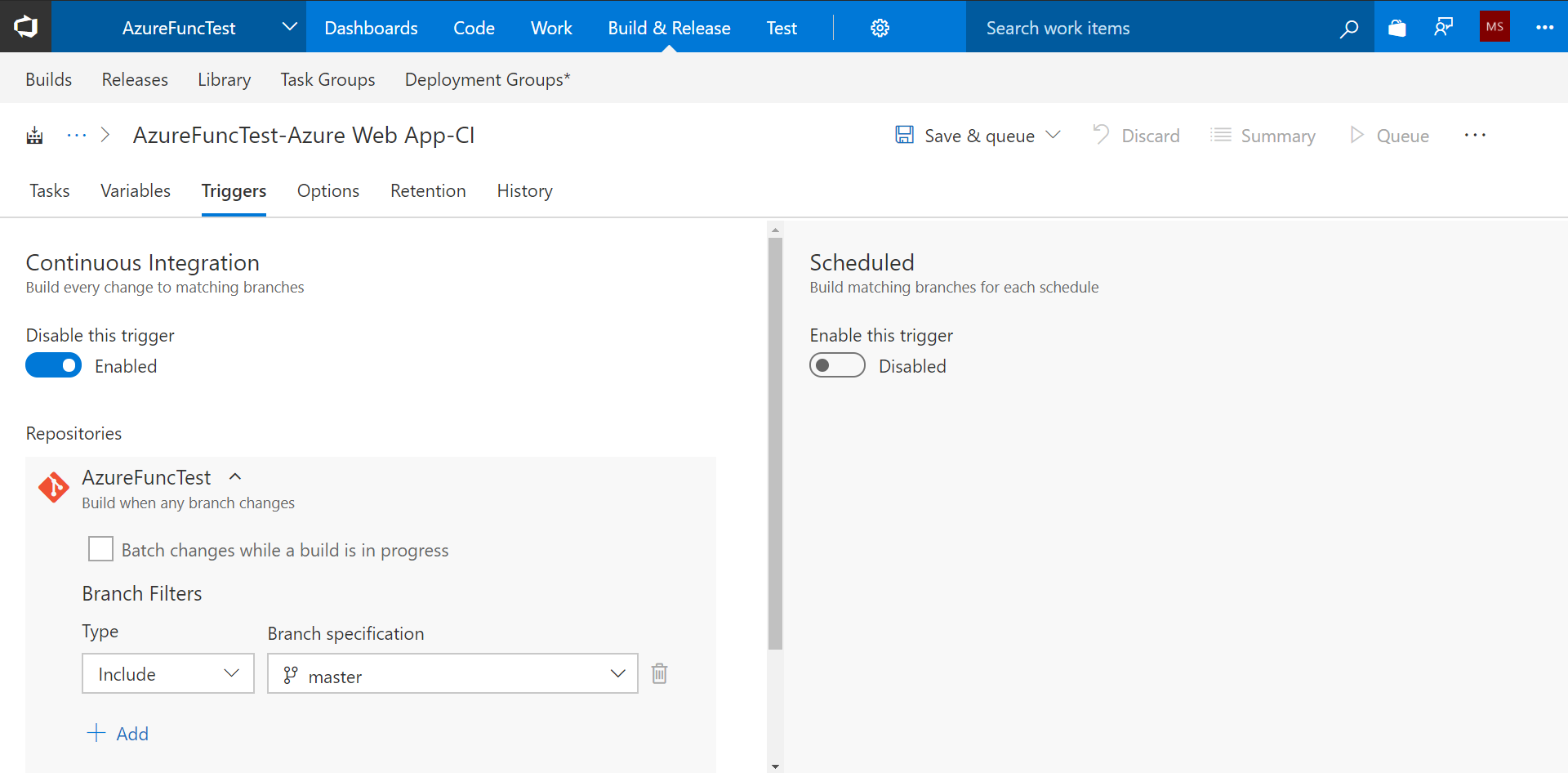Viewport: 1568px width, 773px height.
Task: Open more actions ellipsis beside Queue
Action: (x=1475, y=136)
